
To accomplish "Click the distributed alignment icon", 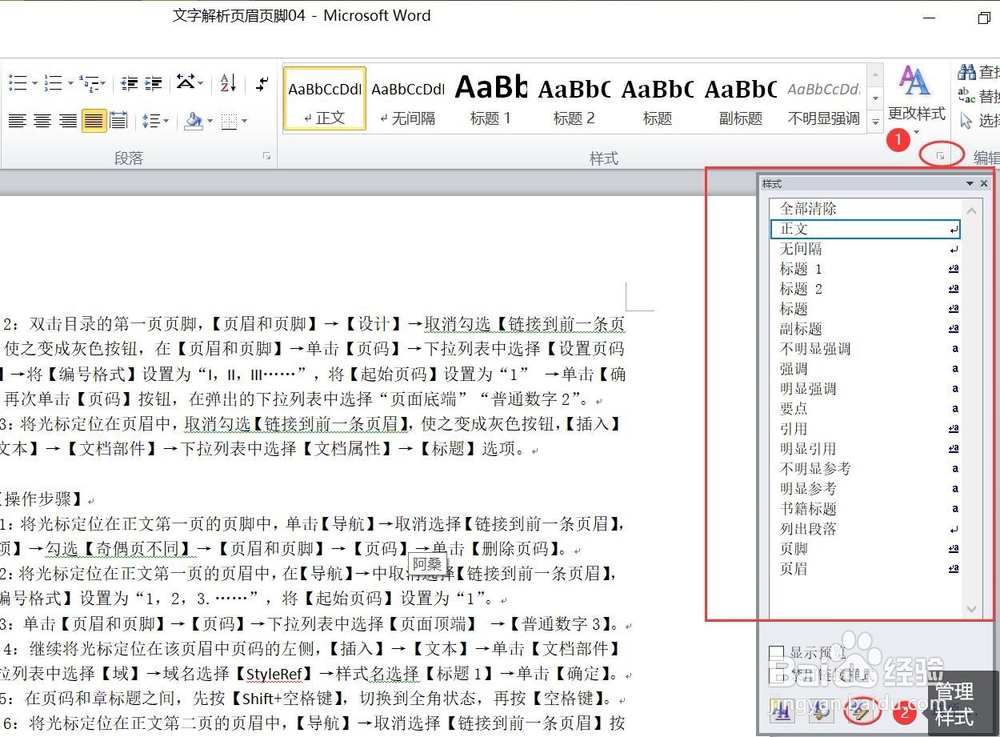I will tap(119, 120).
